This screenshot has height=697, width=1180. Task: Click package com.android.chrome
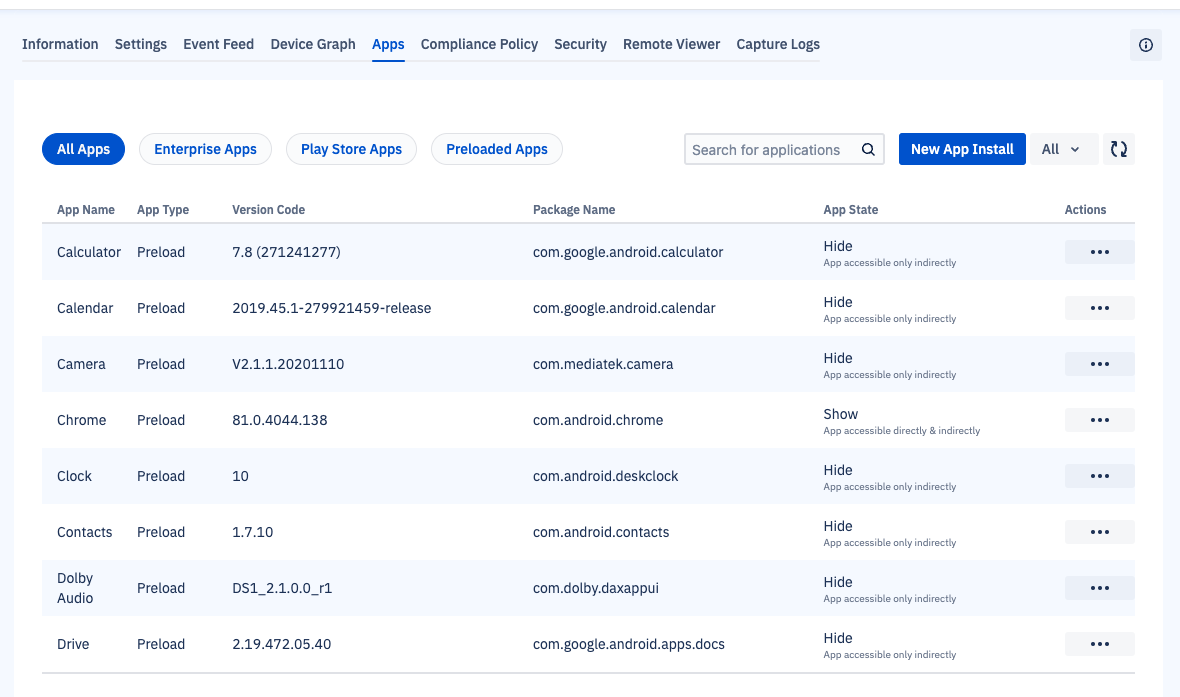coord(598,420)
